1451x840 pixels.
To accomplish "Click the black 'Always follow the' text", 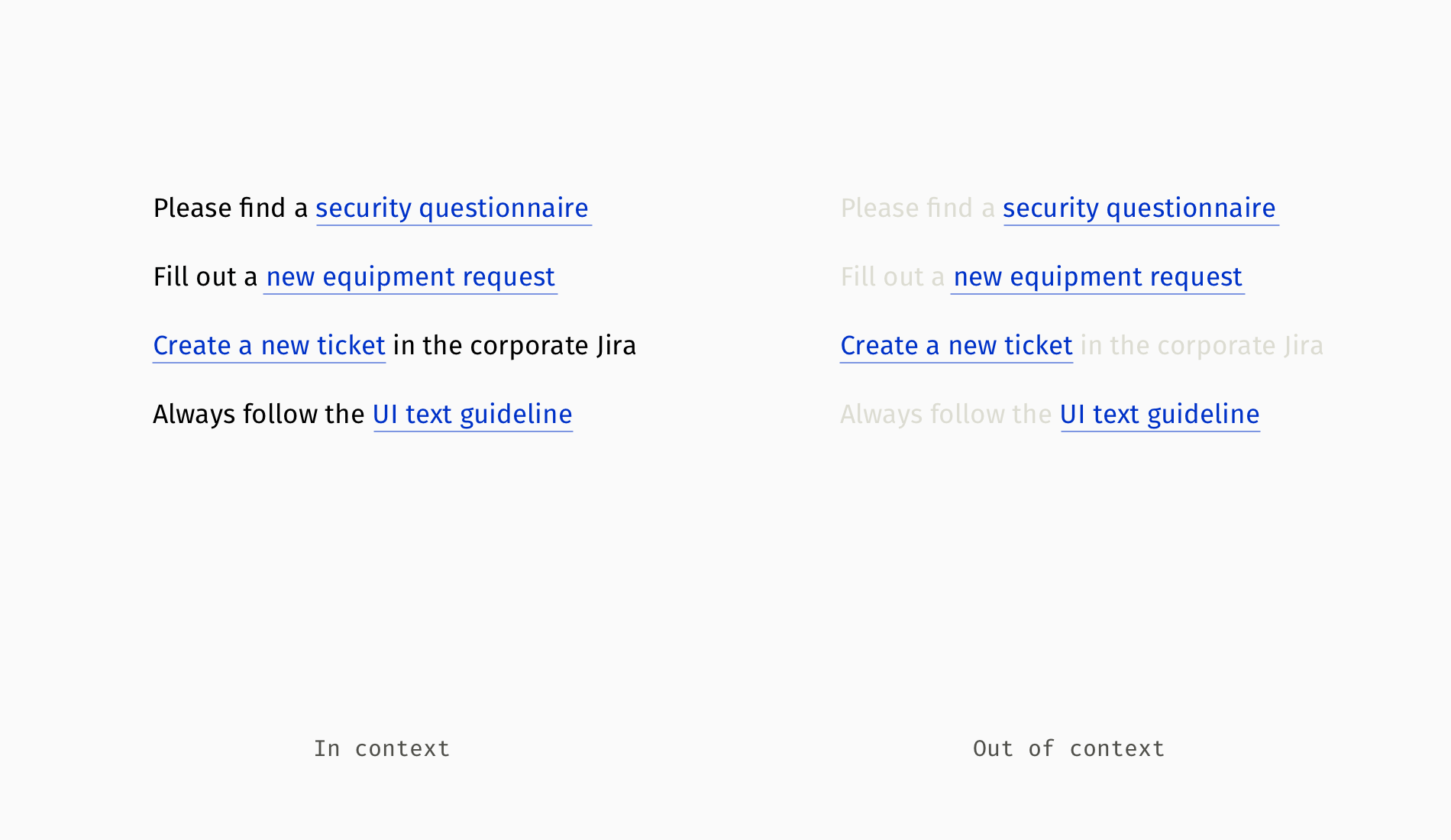I will tap(258, 415).
